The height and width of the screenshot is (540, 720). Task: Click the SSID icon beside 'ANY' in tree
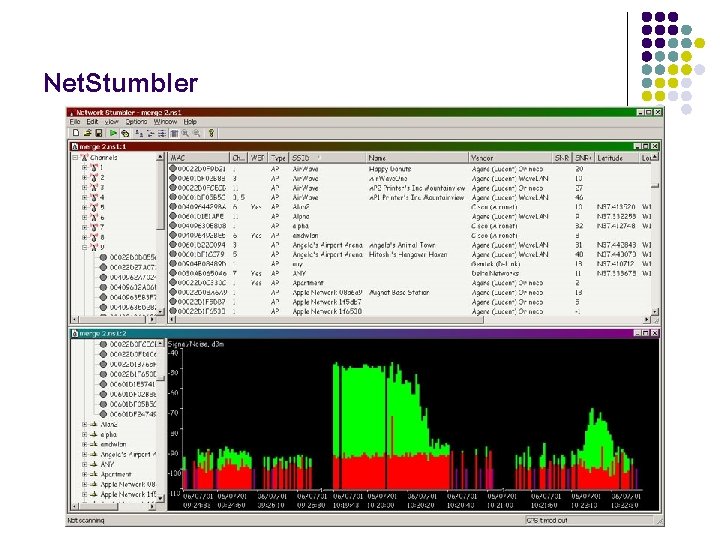coord(94,464)
